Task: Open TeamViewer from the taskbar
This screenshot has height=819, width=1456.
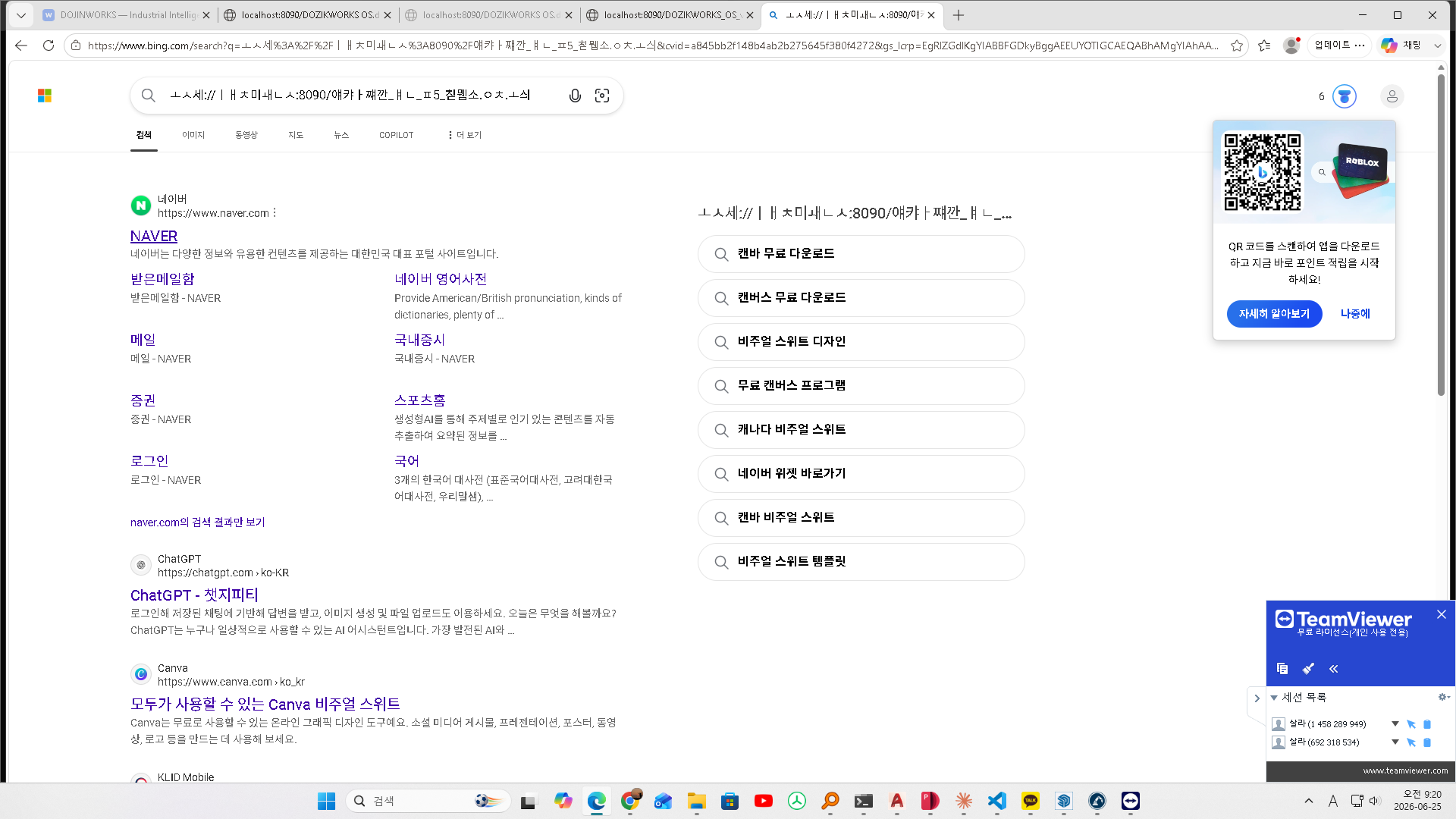Action: click(x=1131, y=801)
